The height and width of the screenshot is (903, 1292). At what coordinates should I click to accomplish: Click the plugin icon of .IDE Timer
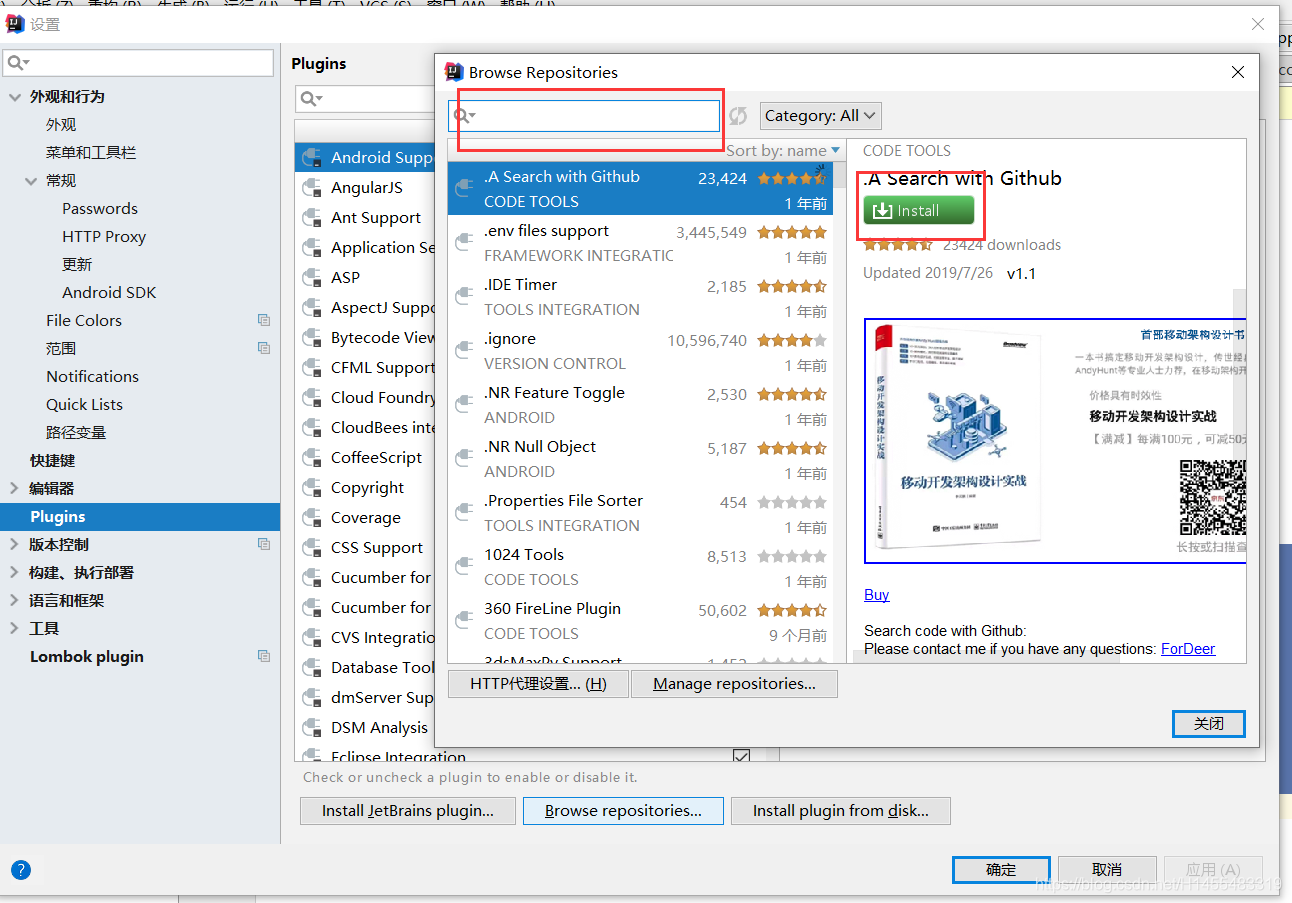click(x=463, y=296)
